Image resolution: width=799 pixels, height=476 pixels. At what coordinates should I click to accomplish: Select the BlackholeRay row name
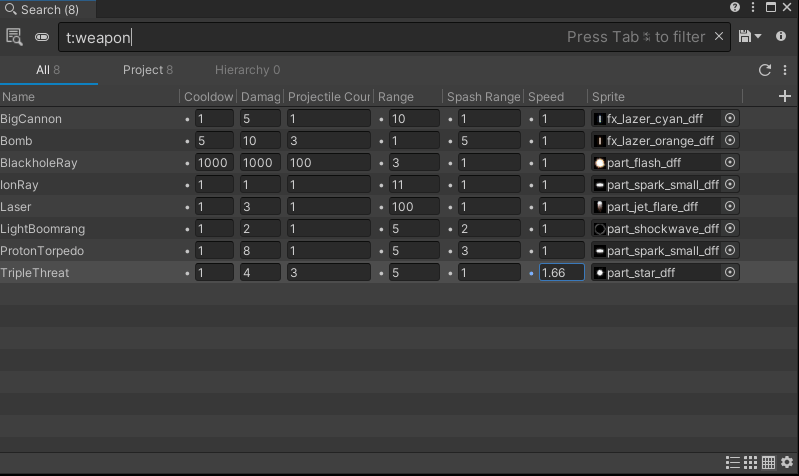[x=39, y=163]
